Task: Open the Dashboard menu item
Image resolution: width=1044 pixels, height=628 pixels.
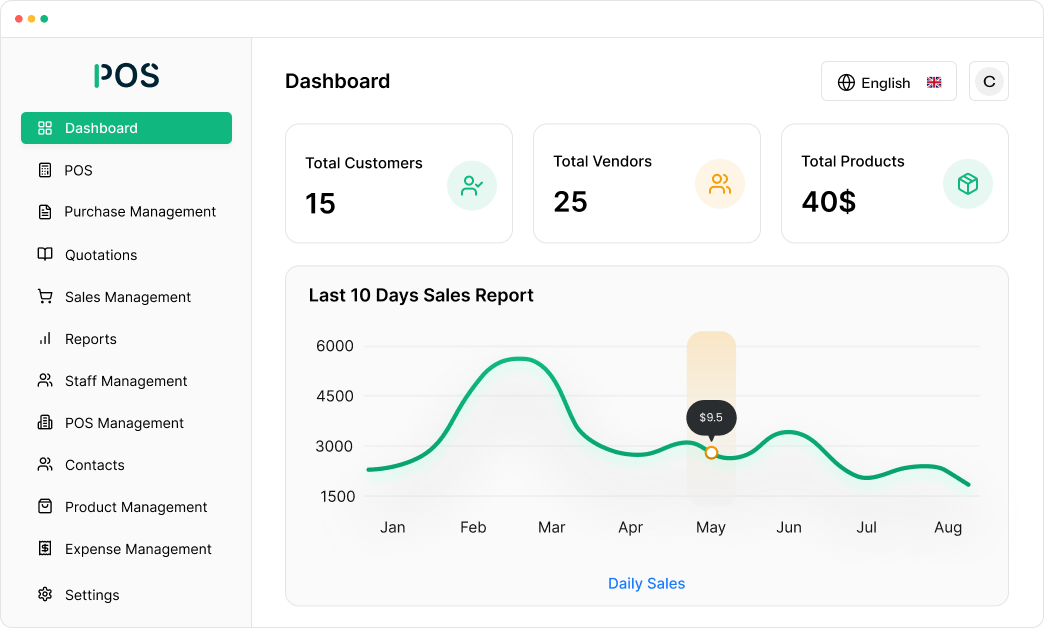Action: click(x=127, y=128)
